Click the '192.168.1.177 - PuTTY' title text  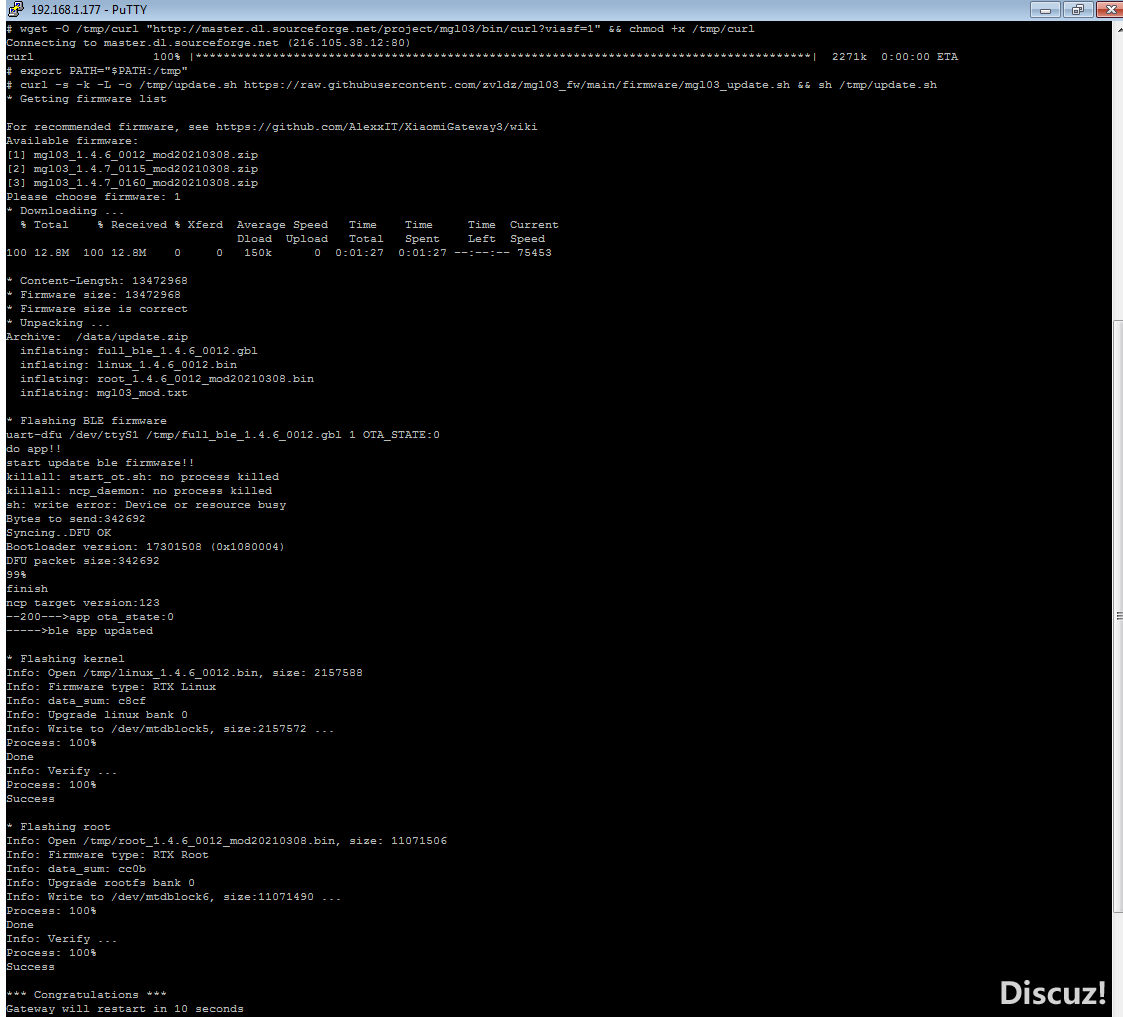click(89, 9)
